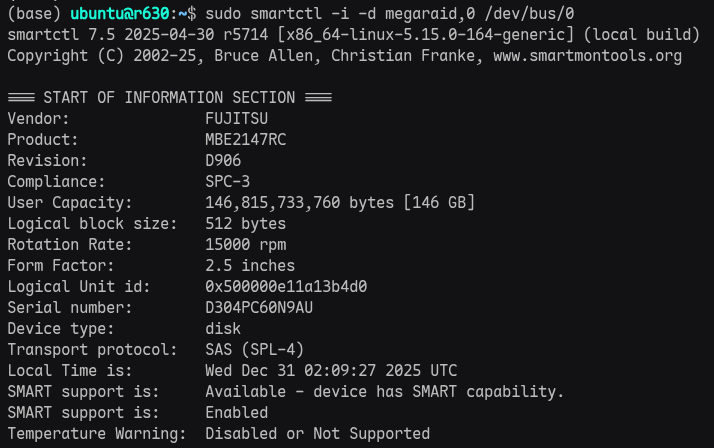Click the rotation rate 15000 rpm
This screenshot has width=714, height=448.
pos(246,245)
